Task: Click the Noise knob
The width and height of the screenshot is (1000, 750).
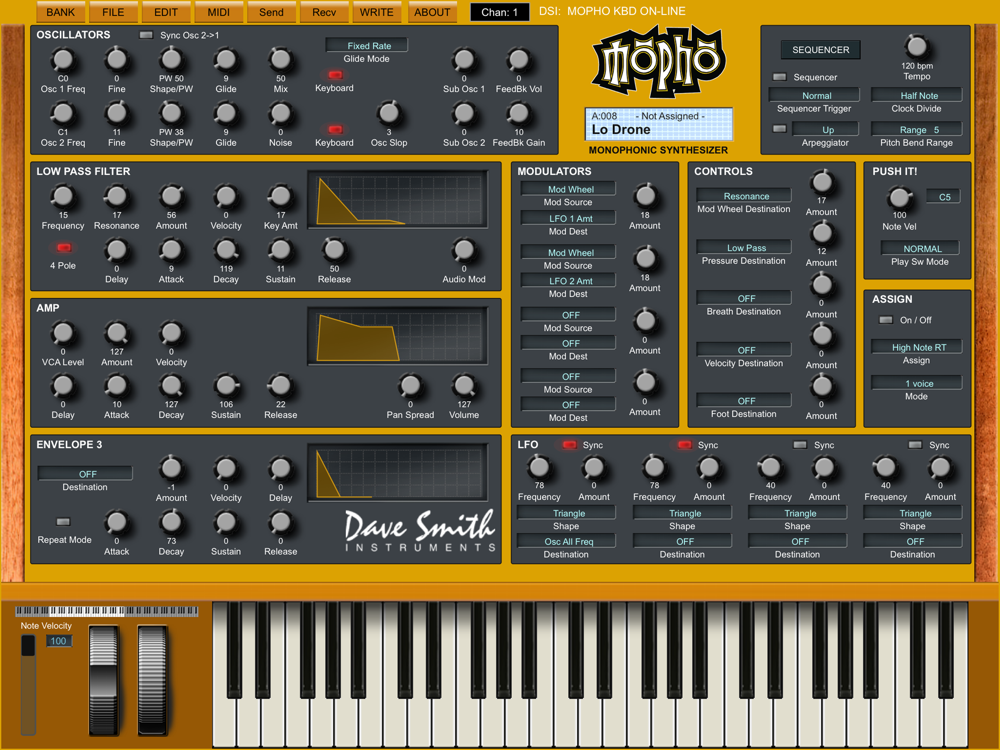Action: (x=281, y=114)
